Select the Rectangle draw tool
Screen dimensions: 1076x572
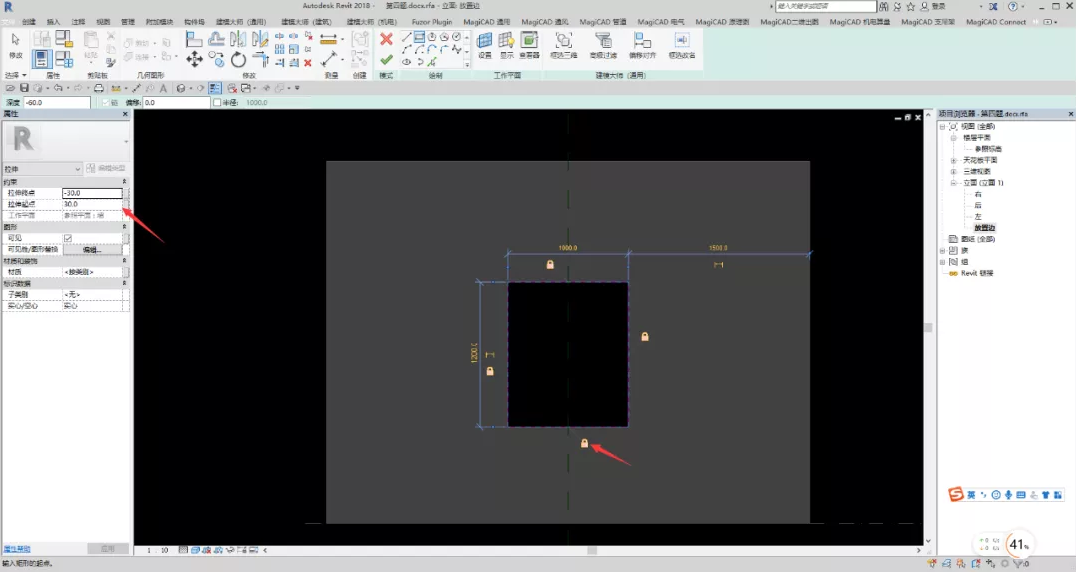coord(419,37)
